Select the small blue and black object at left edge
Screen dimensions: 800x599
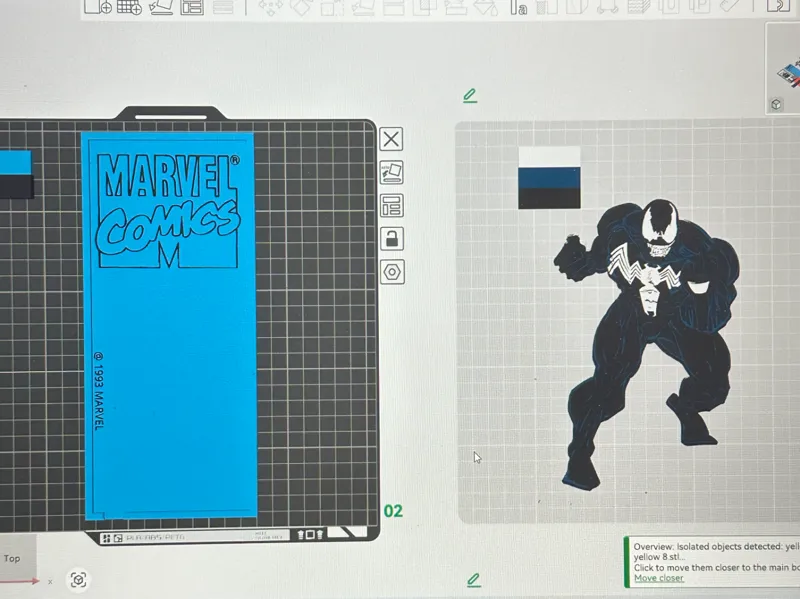16,173
